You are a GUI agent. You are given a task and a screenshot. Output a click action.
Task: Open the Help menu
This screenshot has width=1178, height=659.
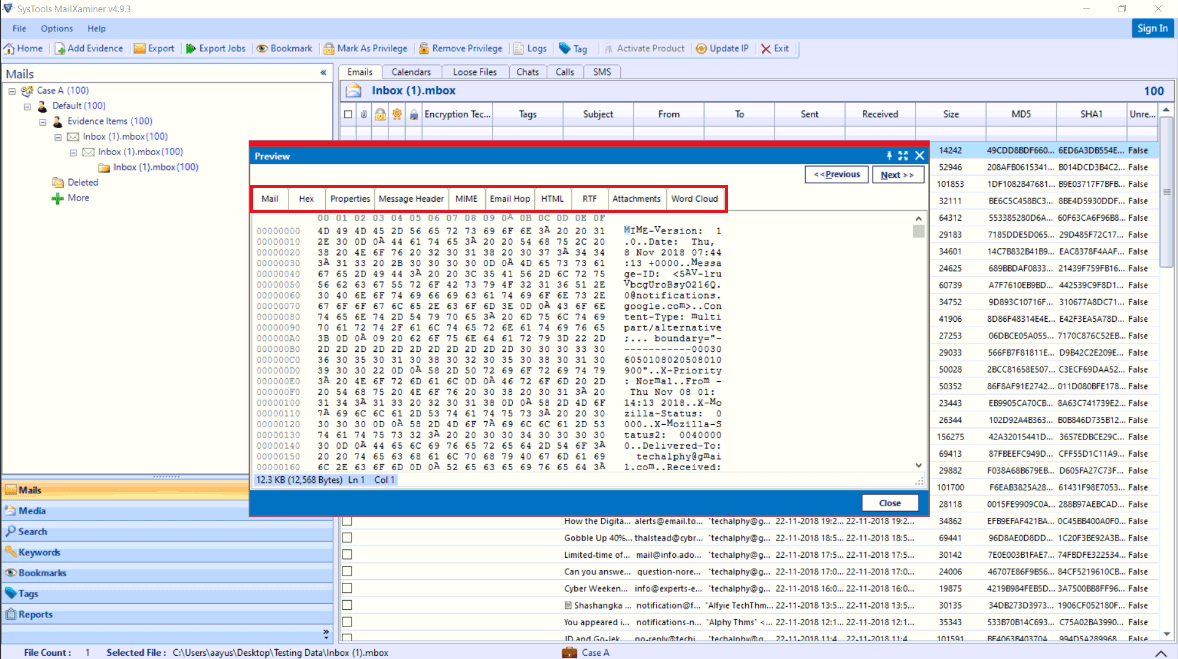pos(96,29)
